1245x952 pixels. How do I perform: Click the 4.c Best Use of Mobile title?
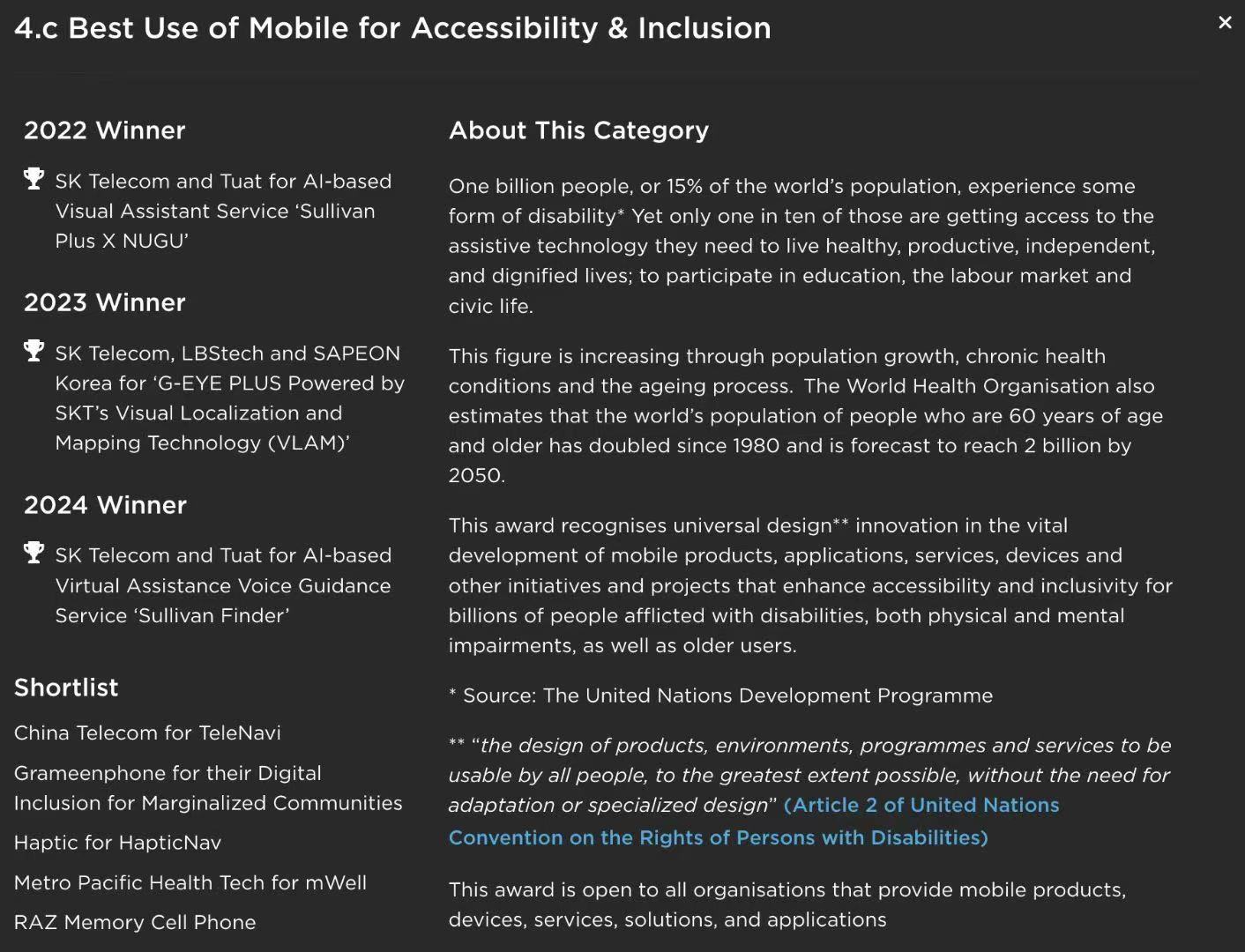coord(392,28)
